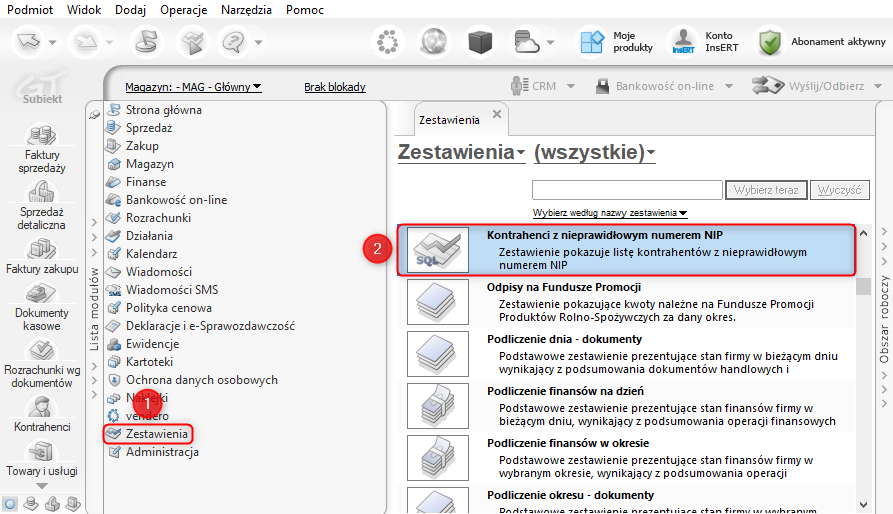Click the forward navigation arrow icon
The image size is (893, 514).
coord(85,42)
